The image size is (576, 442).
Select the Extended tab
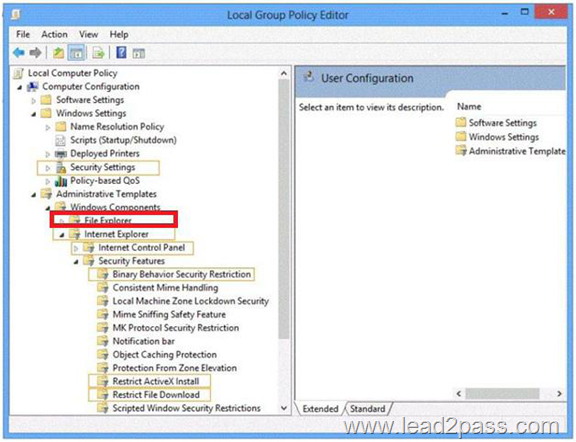point(320,409)
